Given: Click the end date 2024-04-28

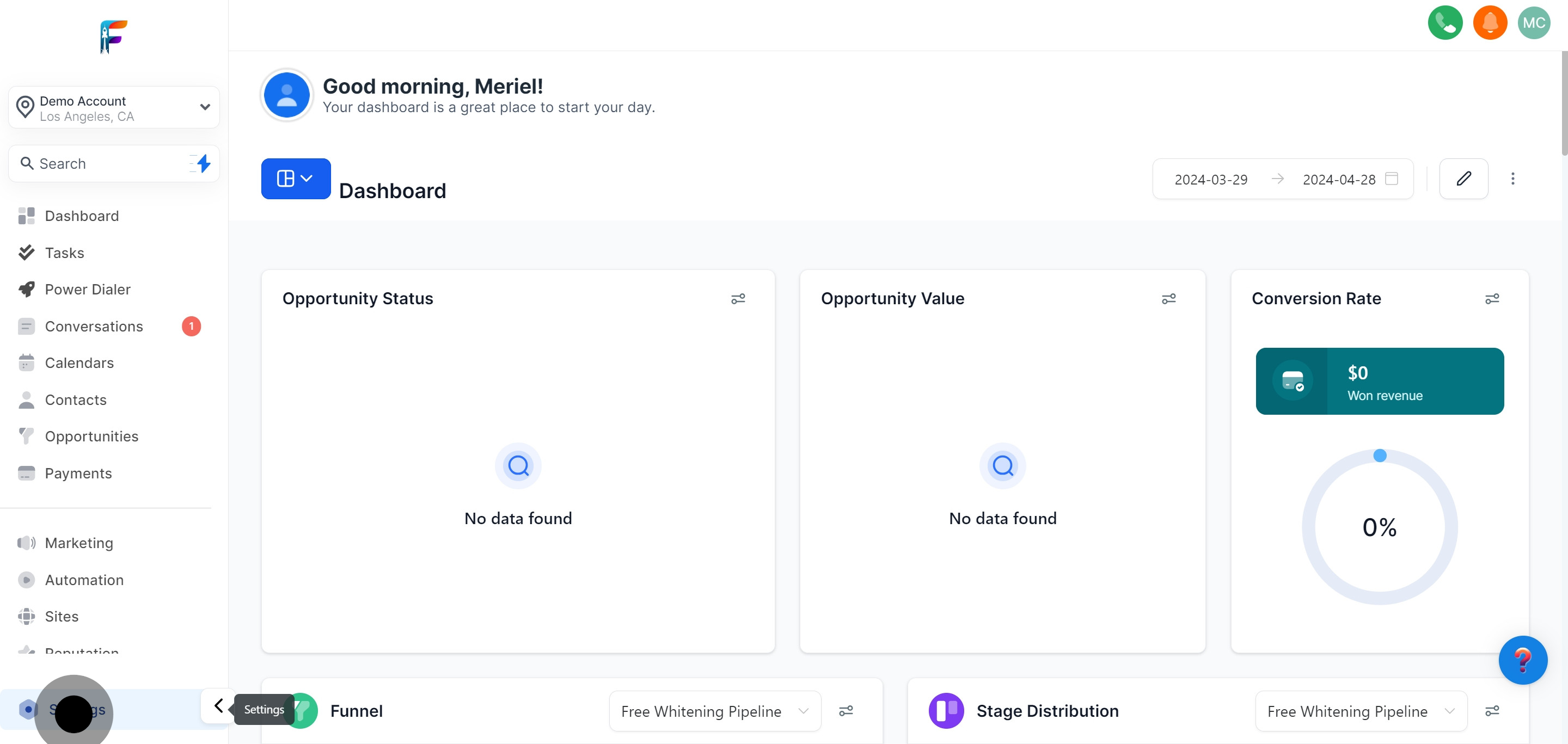Looking at the screenshot, I should click(1339, 179).
